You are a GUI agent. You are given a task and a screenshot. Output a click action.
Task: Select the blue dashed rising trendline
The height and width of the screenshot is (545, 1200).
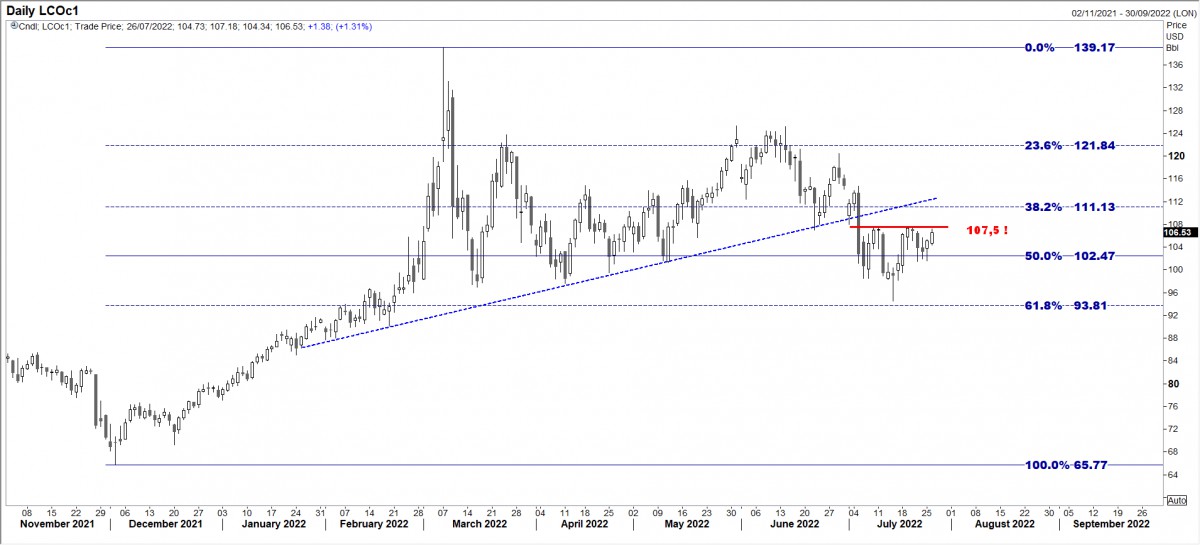point(600,270)
